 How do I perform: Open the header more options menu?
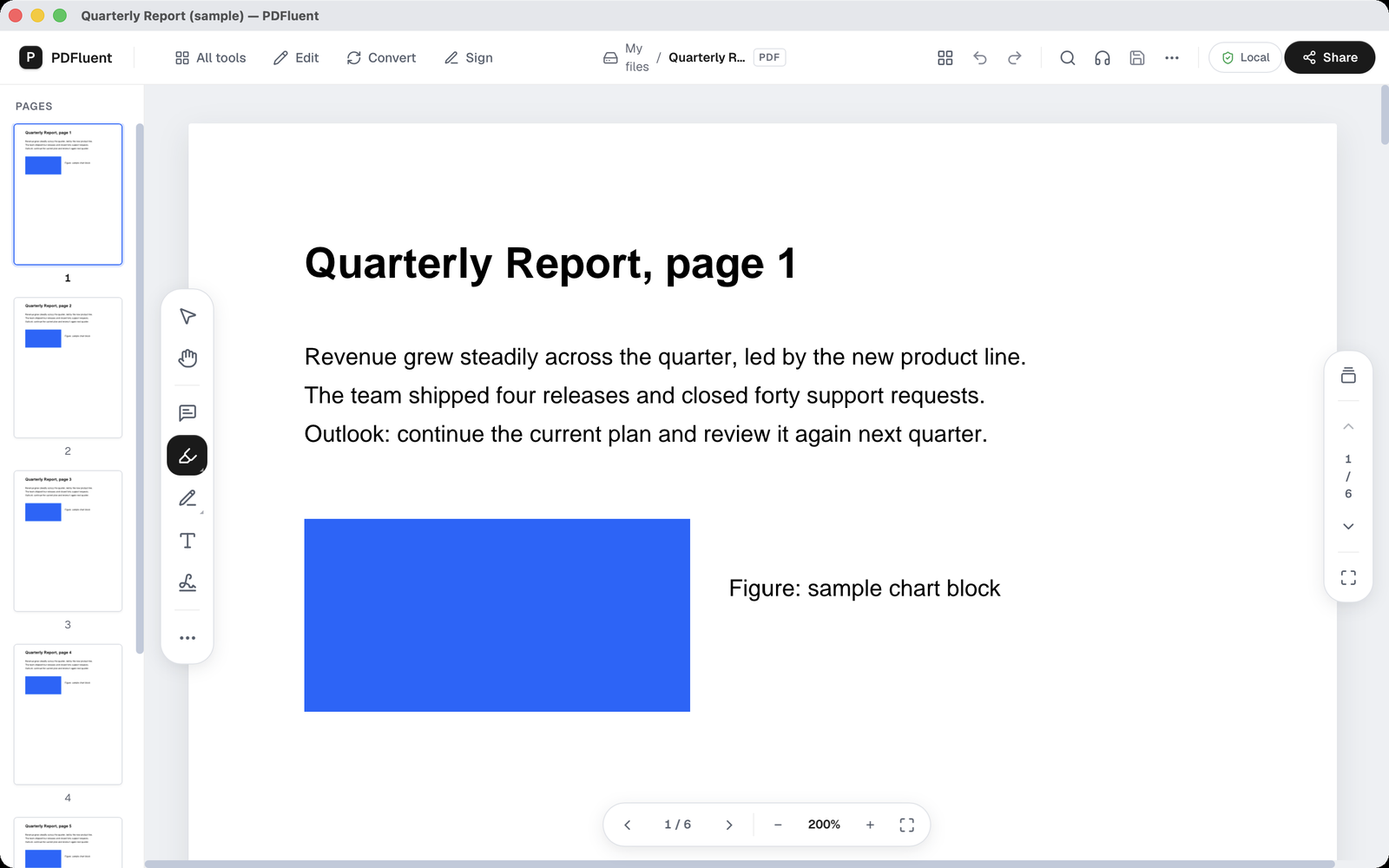[1172, 57]
